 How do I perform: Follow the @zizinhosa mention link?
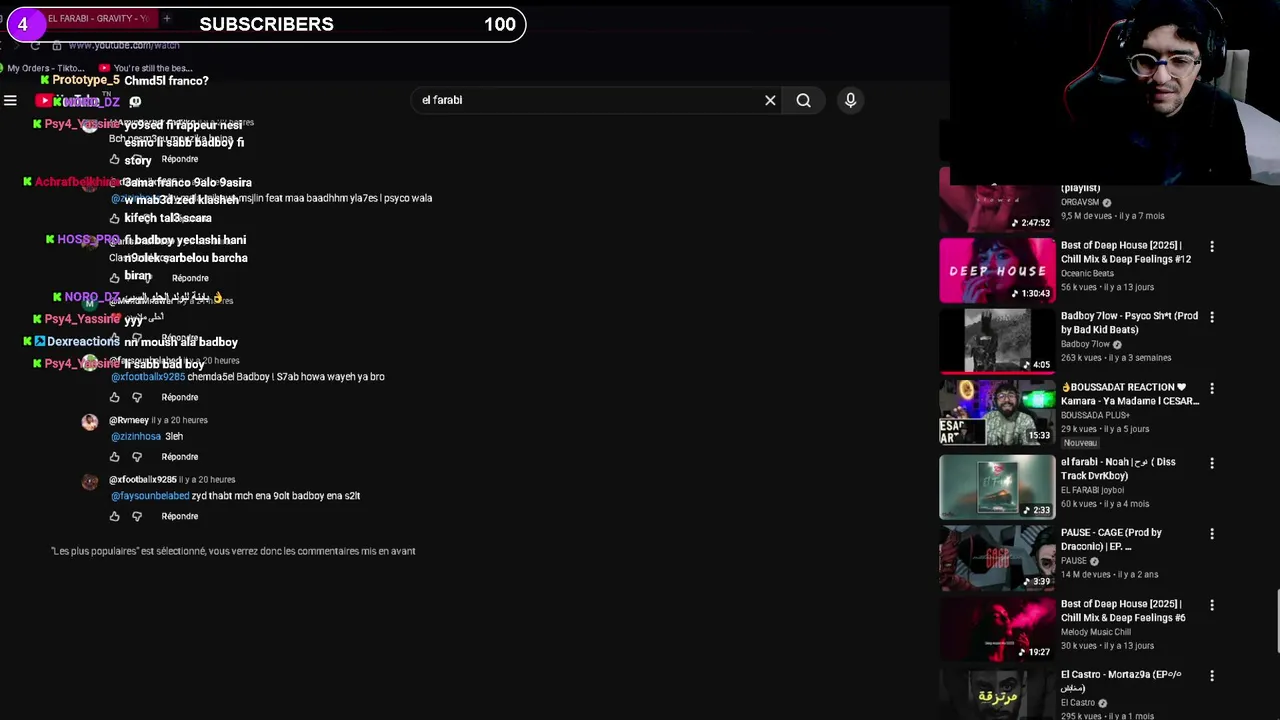(x=136, y=436)
